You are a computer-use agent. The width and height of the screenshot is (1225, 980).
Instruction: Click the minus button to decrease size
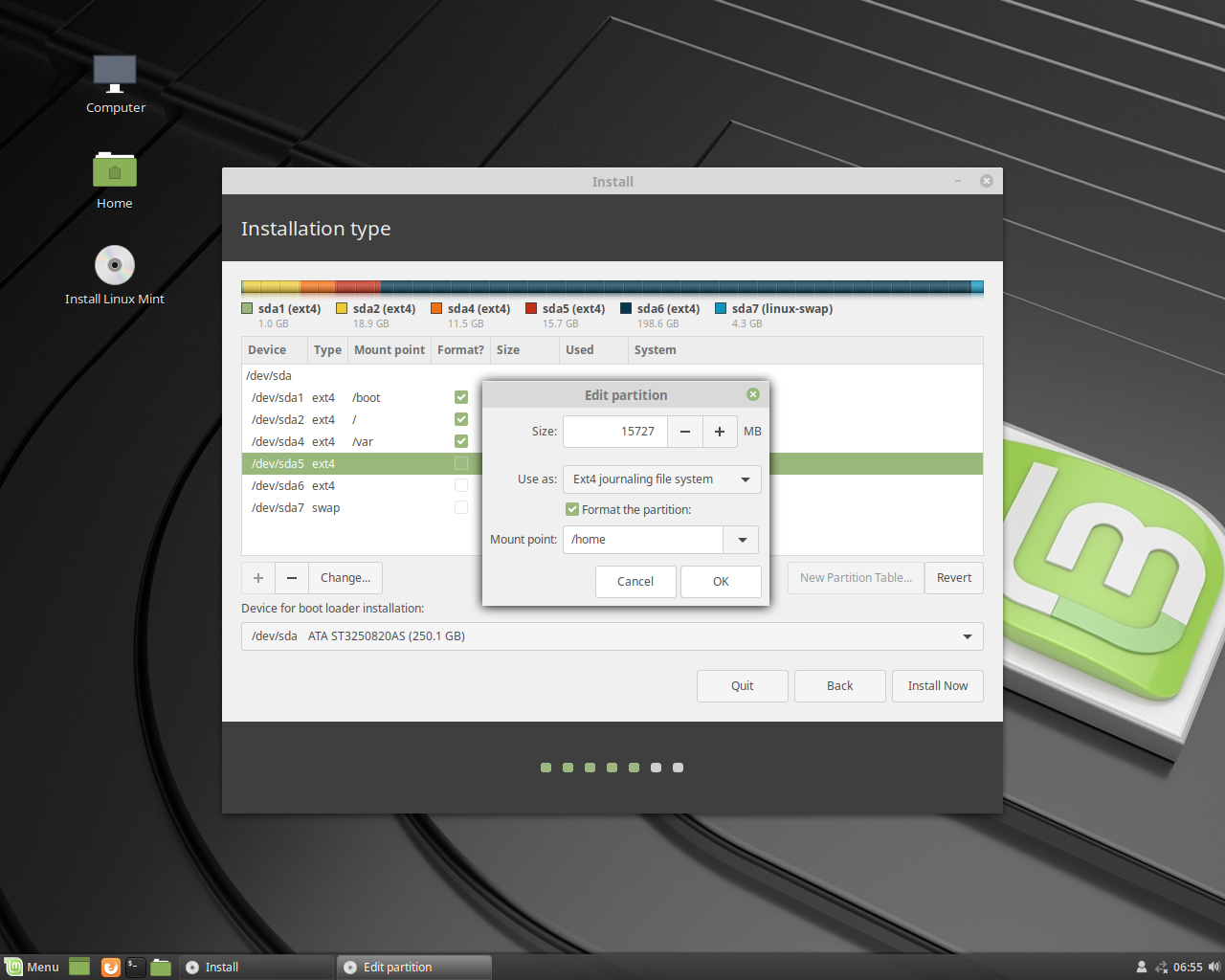(685, 432)
